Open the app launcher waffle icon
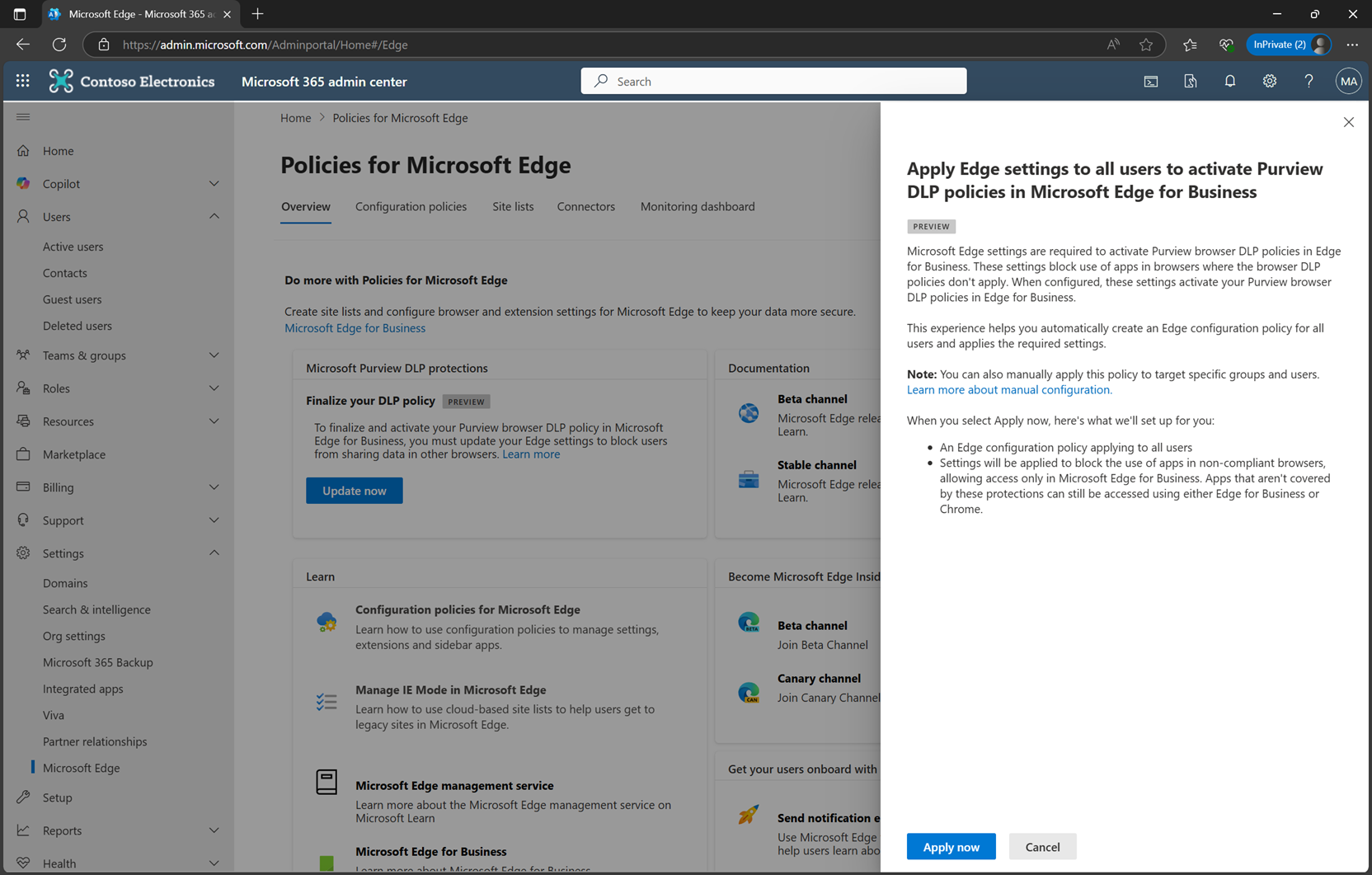 (x=22, y=81)
